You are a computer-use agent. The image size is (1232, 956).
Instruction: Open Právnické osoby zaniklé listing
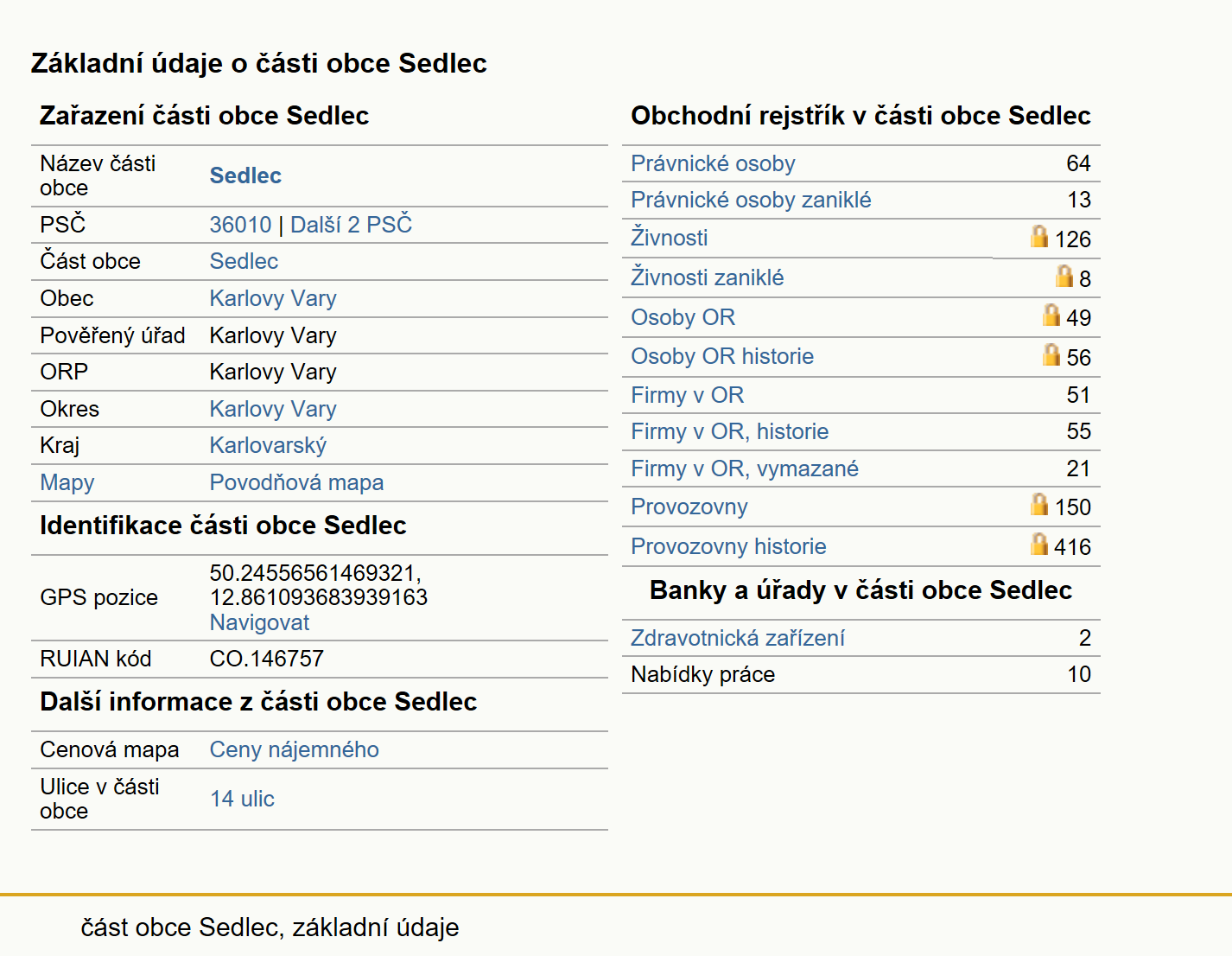pos(751,200)
